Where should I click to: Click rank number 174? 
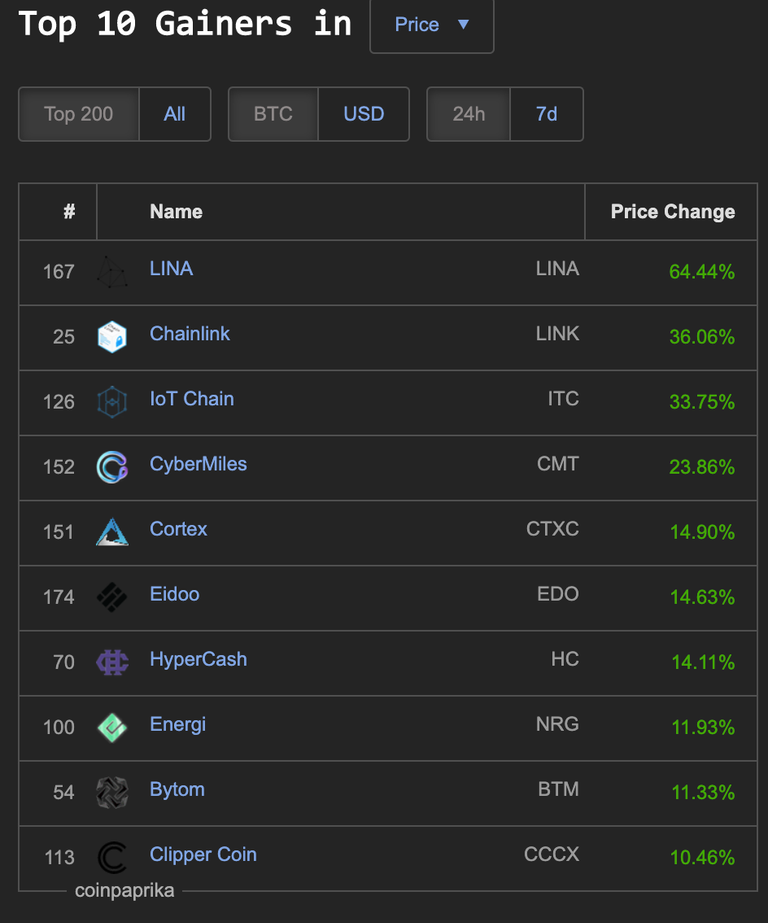(59, 597)
